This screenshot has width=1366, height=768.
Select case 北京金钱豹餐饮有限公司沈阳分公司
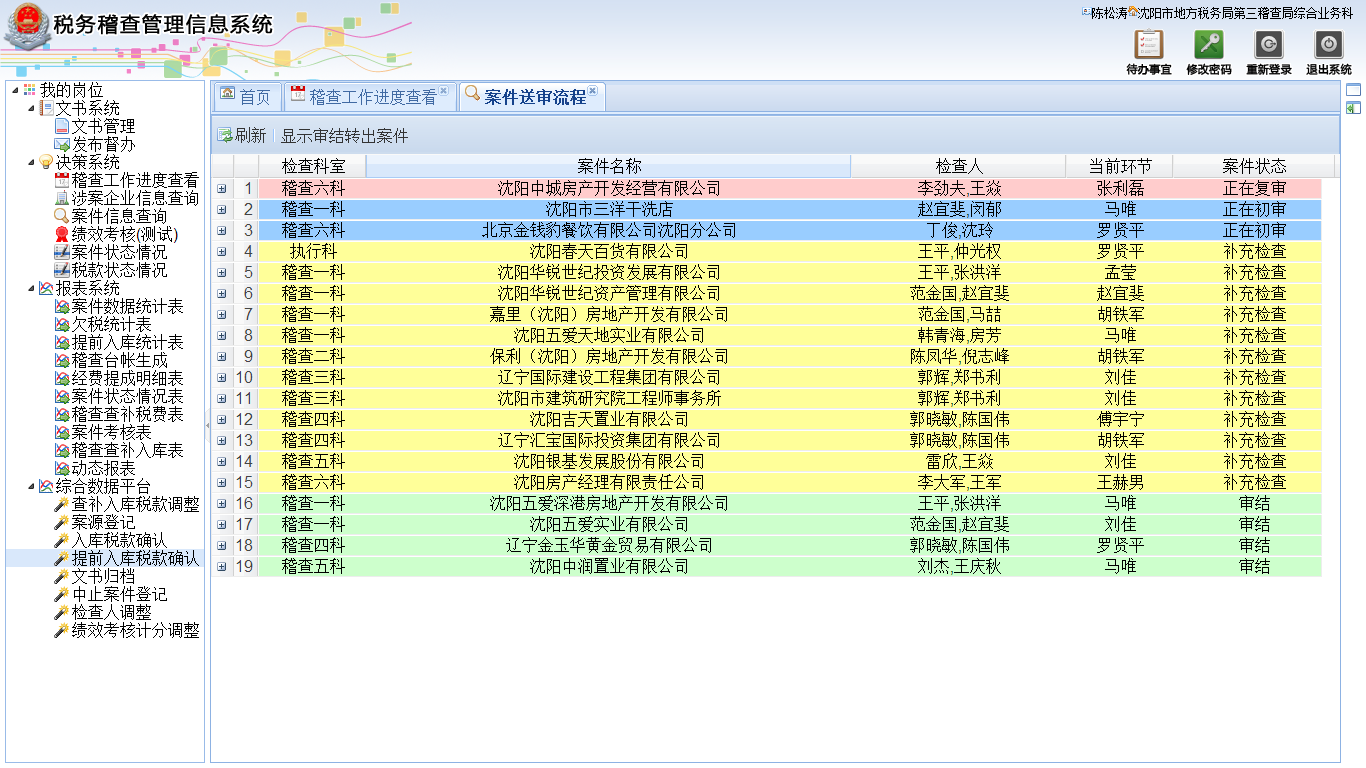coord(609,231)
